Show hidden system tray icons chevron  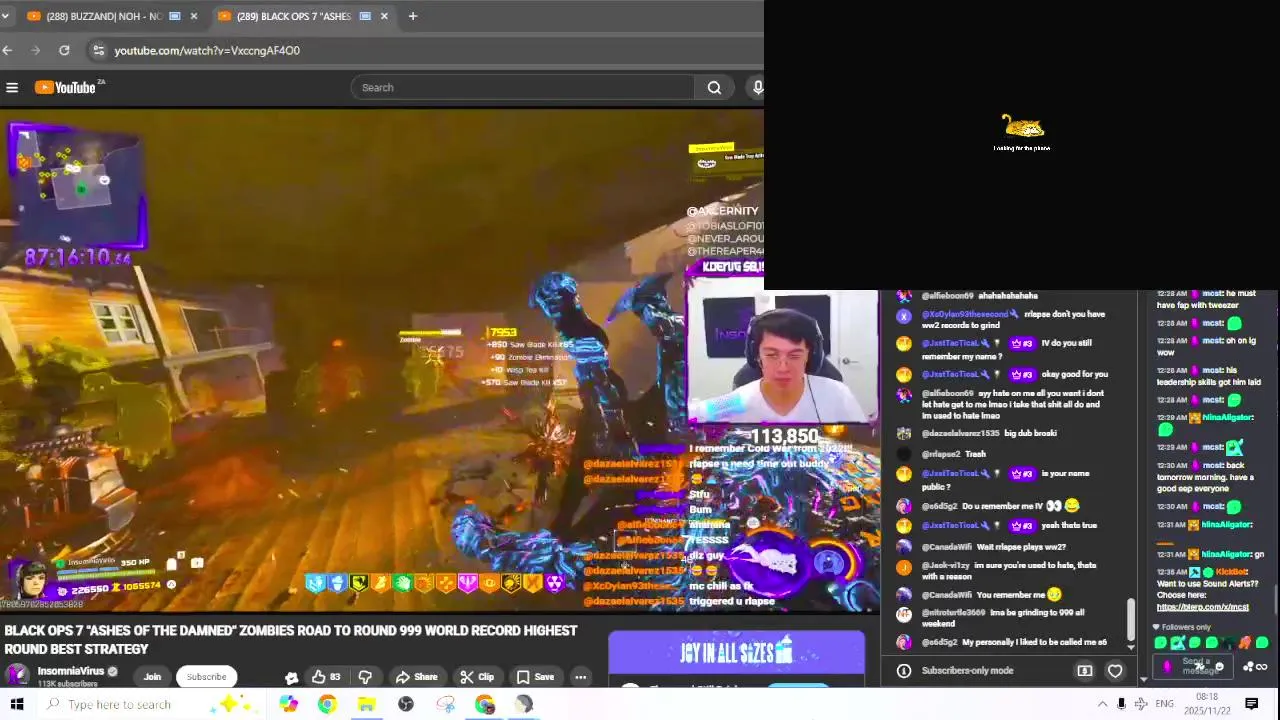[1102, 704]
